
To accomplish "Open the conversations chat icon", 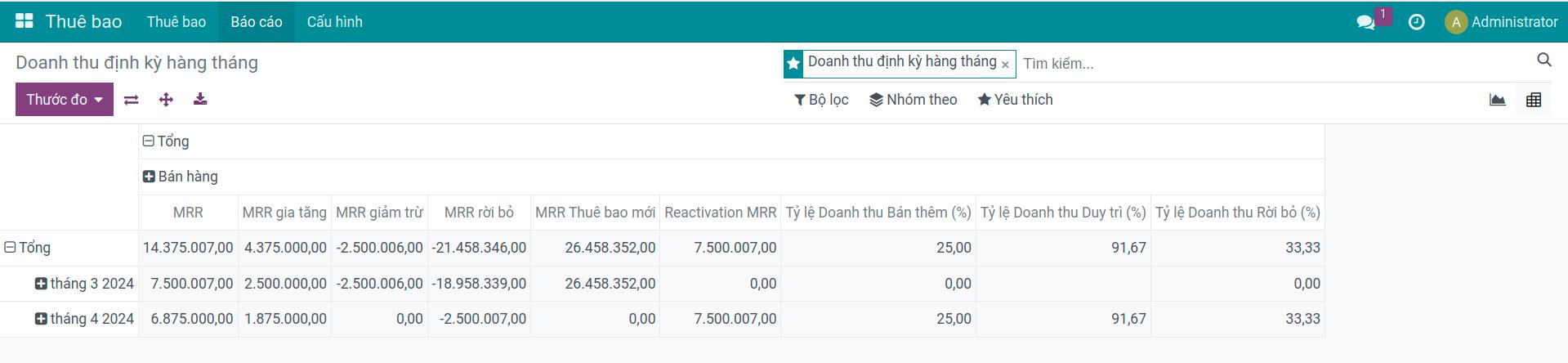I will 1365,22.
